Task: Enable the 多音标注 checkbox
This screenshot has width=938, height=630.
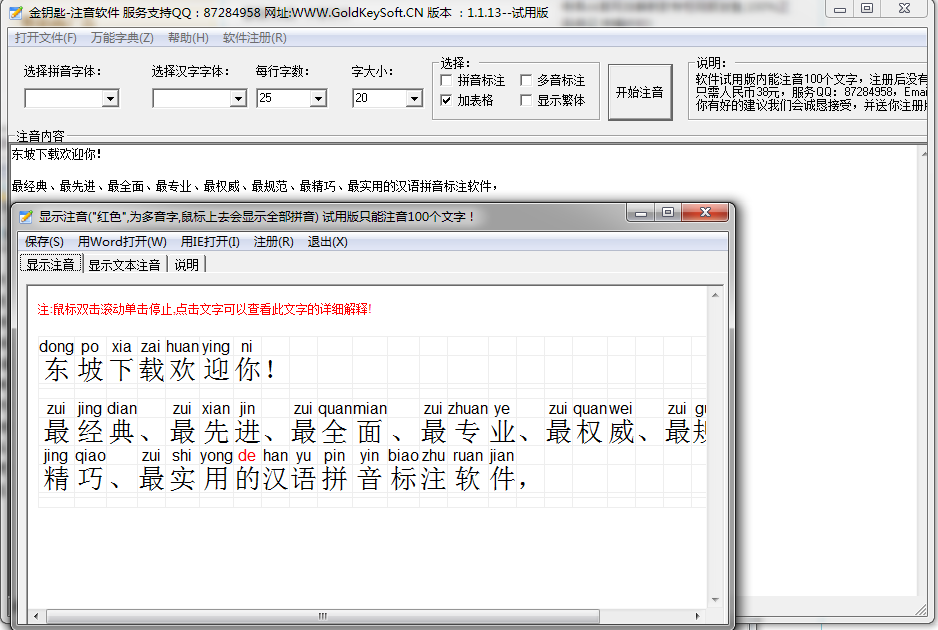Action: (x=528, y=80)
